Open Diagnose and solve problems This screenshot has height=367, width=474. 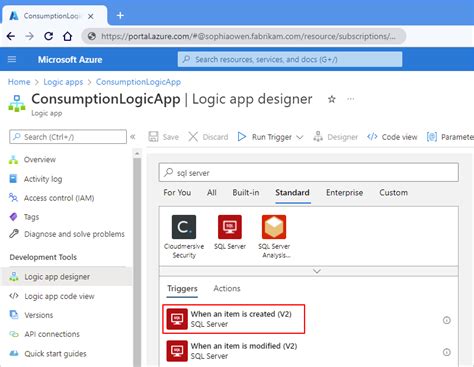tap(66, 234)
